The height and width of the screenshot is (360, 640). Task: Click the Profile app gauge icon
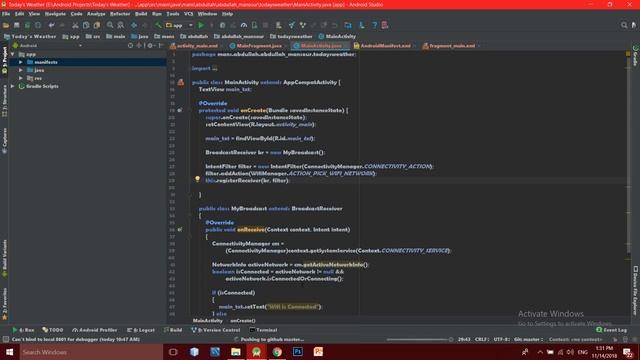[x=244, y=25]
